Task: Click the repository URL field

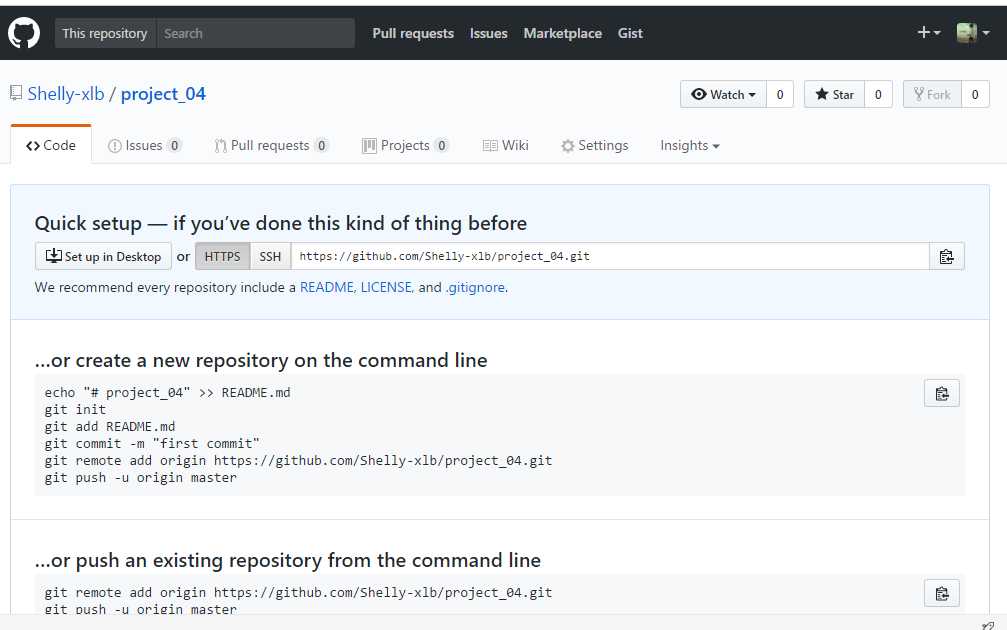Action: (x=609, y=256)
